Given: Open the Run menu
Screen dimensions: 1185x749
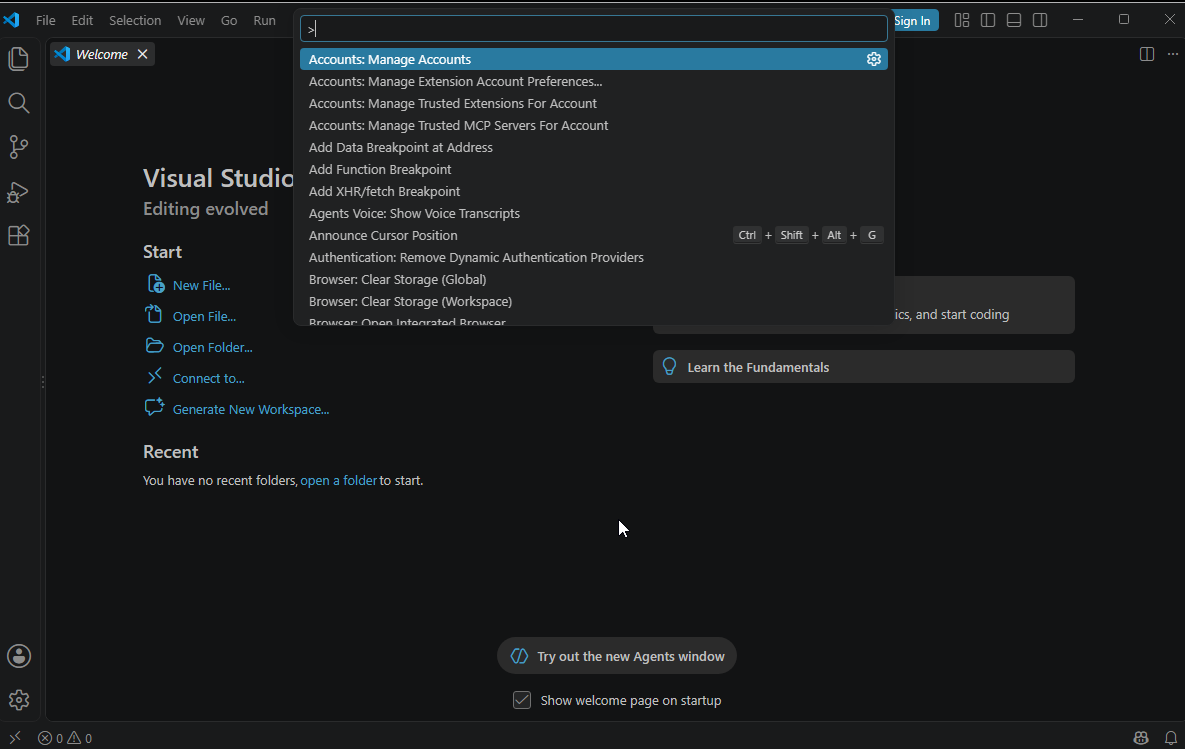Looking at the screenshot, I should (265, 20).
